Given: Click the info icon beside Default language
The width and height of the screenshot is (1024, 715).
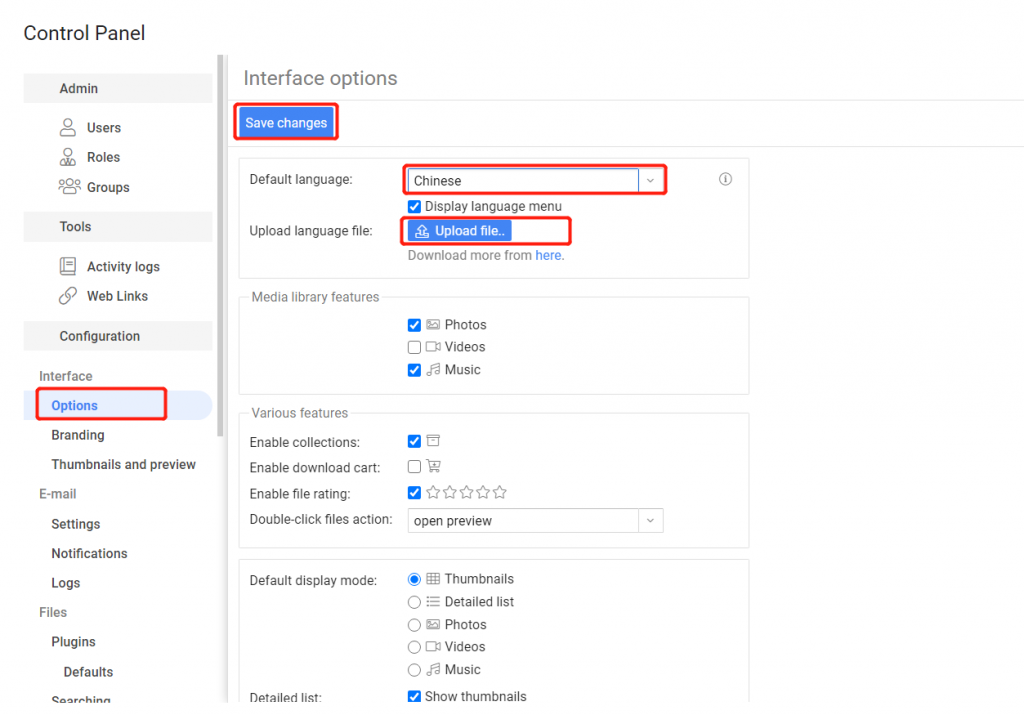Looking at the screenshot, I should coord(725,180).
